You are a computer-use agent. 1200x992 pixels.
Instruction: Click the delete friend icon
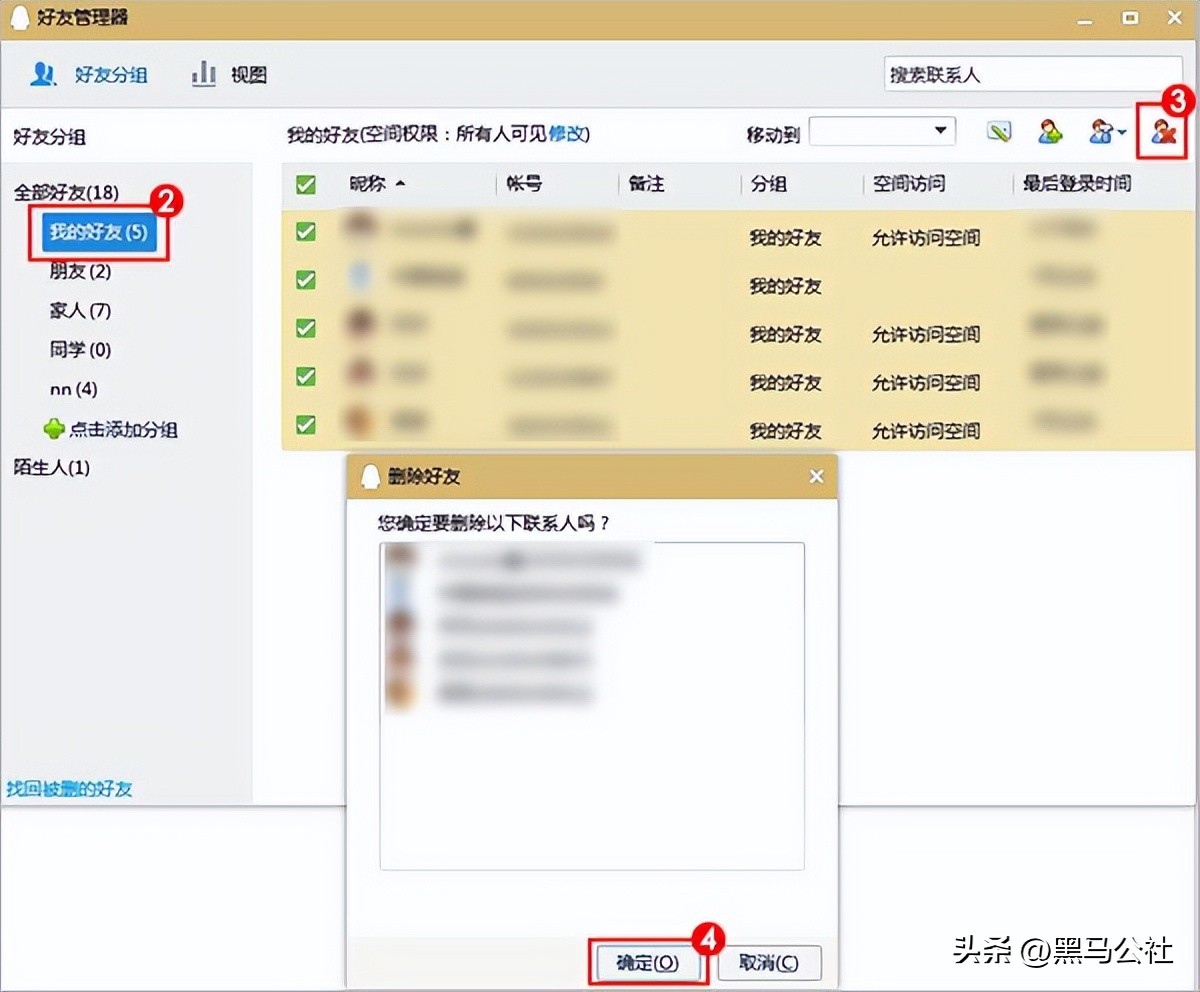pyautogui.click(x=1162, y=131)
